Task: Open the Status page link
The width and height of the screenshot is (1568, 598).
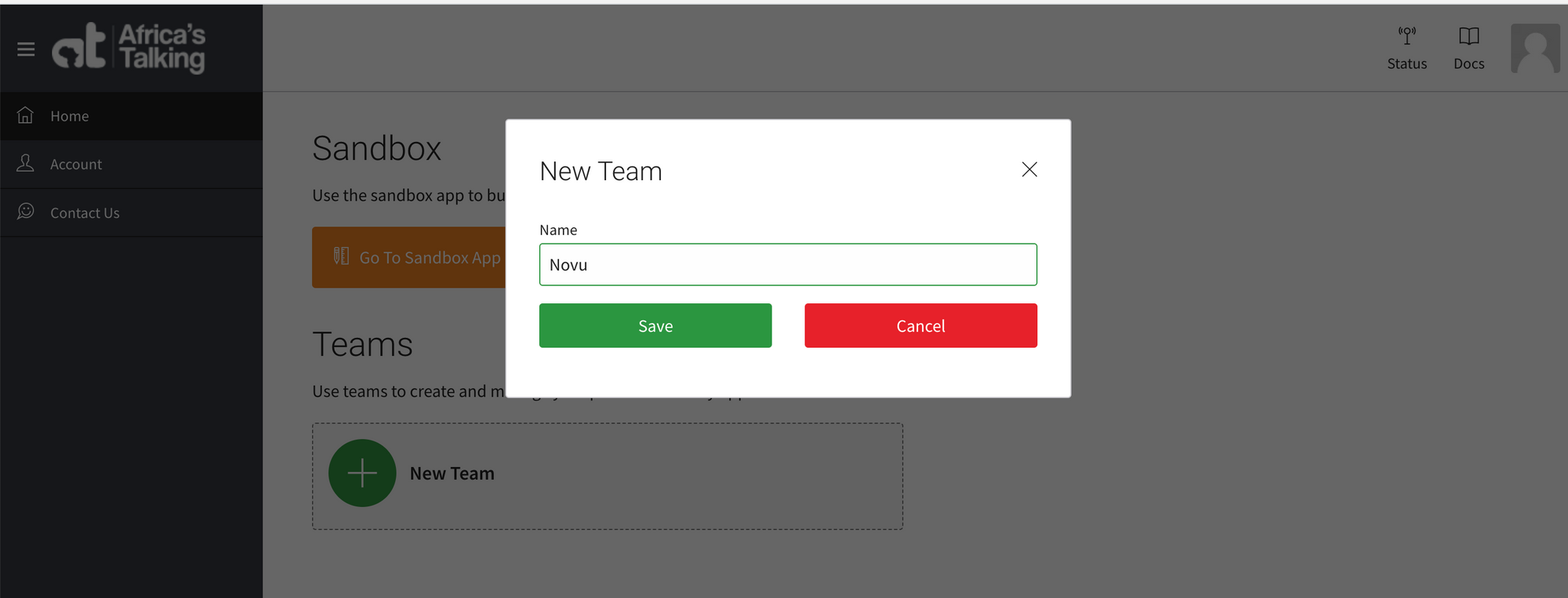Action: pos(1407,63)
